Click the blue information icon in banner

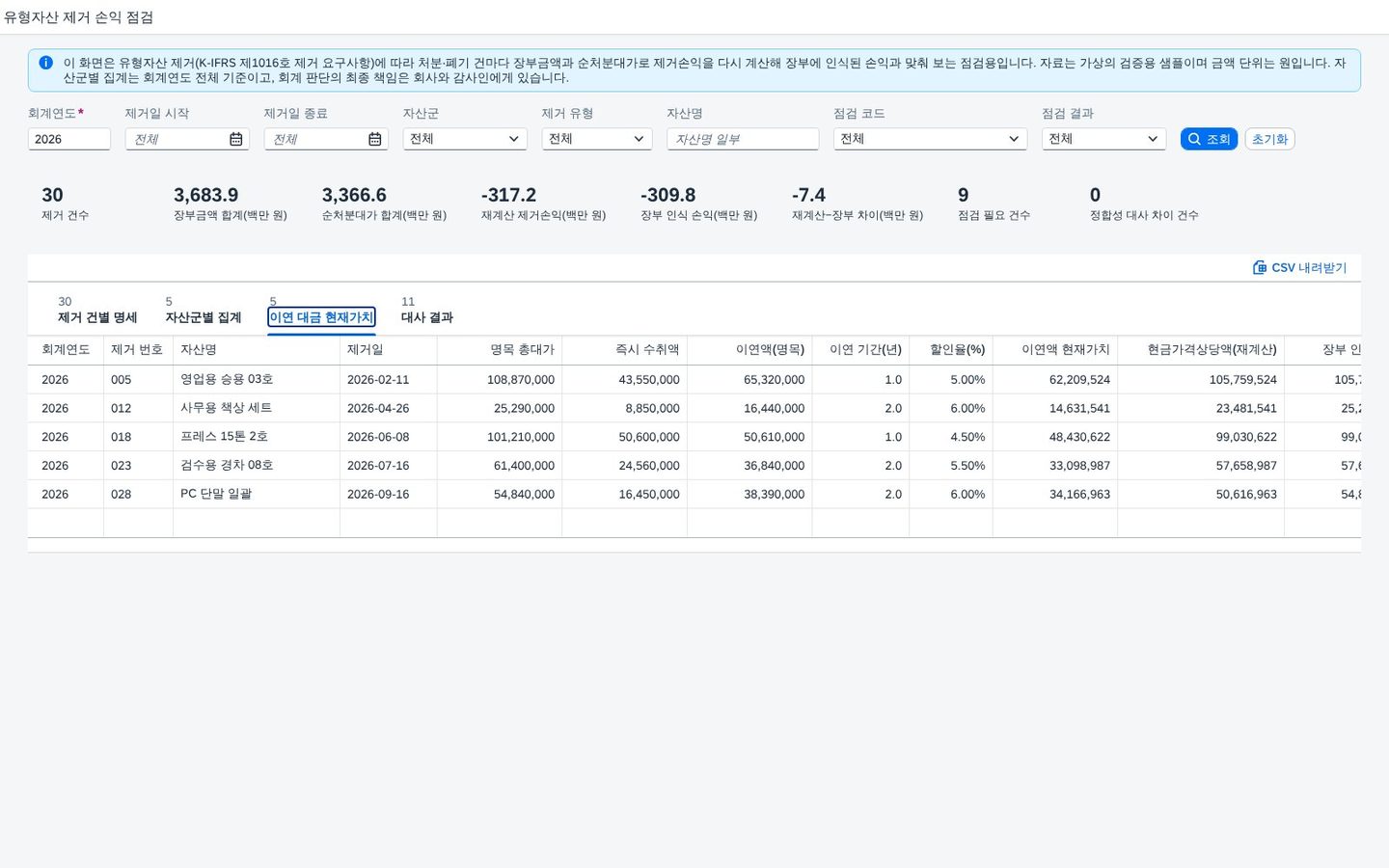(x=45, y=63)
